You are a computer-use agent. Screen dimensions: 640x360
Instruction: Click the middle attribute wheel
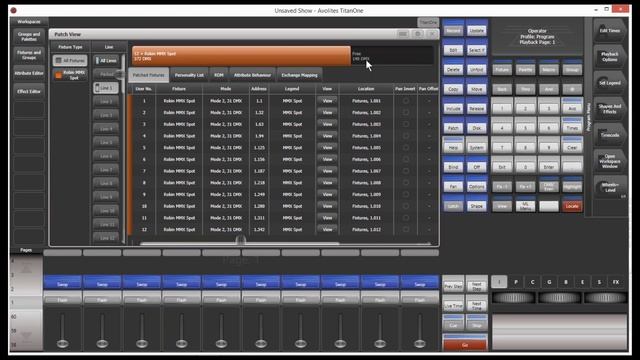[x=560, y=298]
